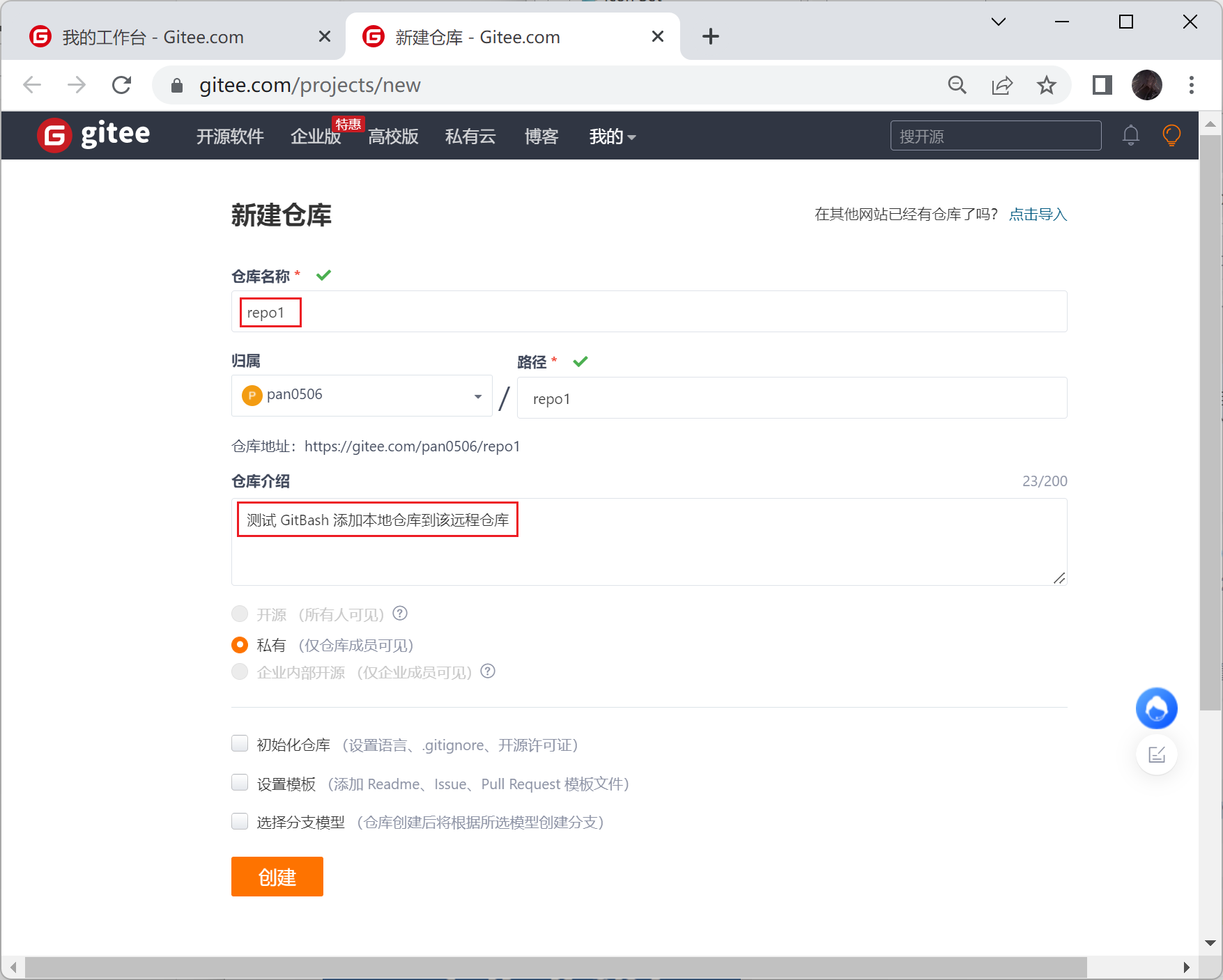The height and width of the screenshot is (980, 1223).
Task: Open the 我的 dropdown menu
Action: (x=612, y=137)
